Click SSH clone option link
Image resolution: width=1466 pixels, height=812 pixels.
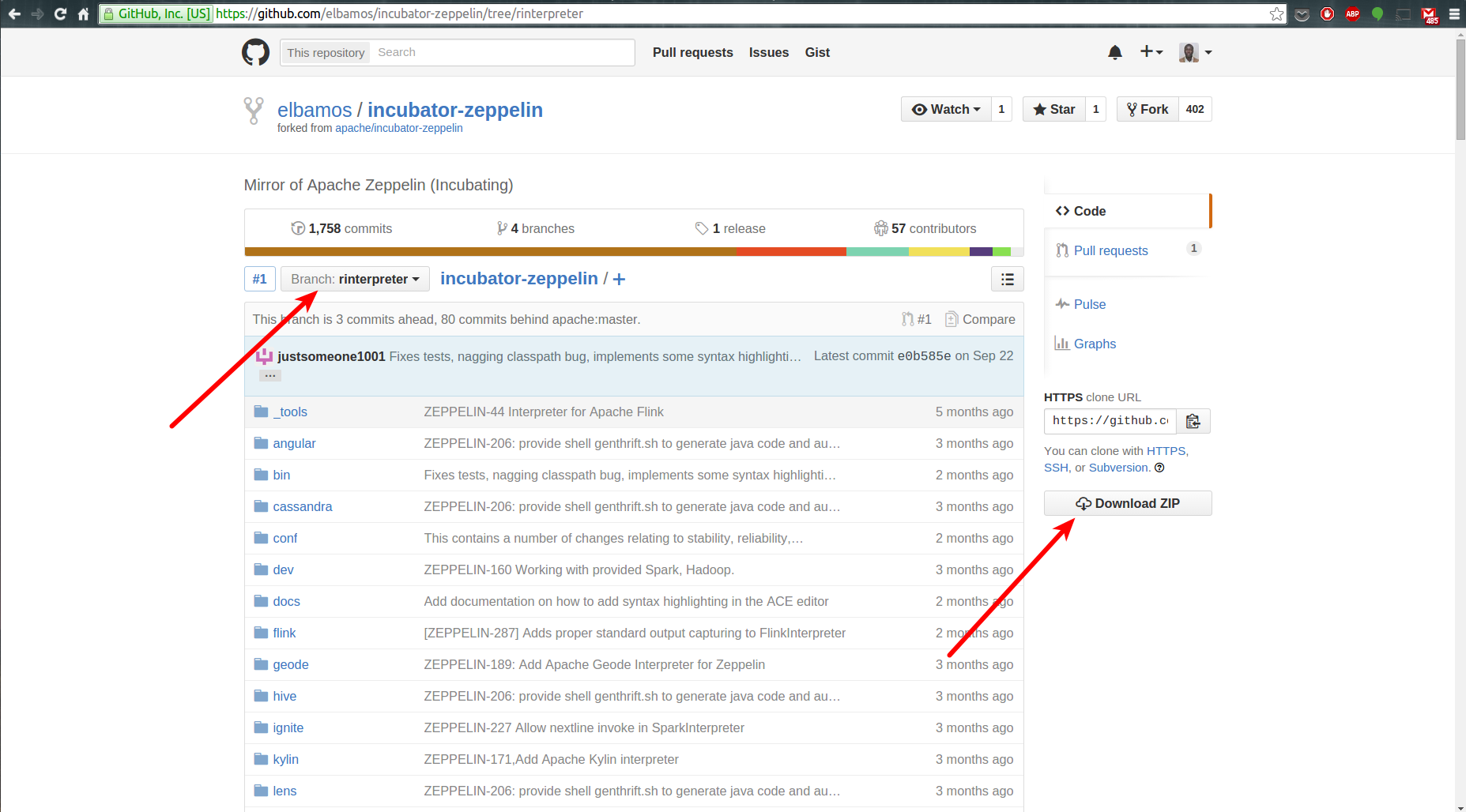coord(1056,468)
